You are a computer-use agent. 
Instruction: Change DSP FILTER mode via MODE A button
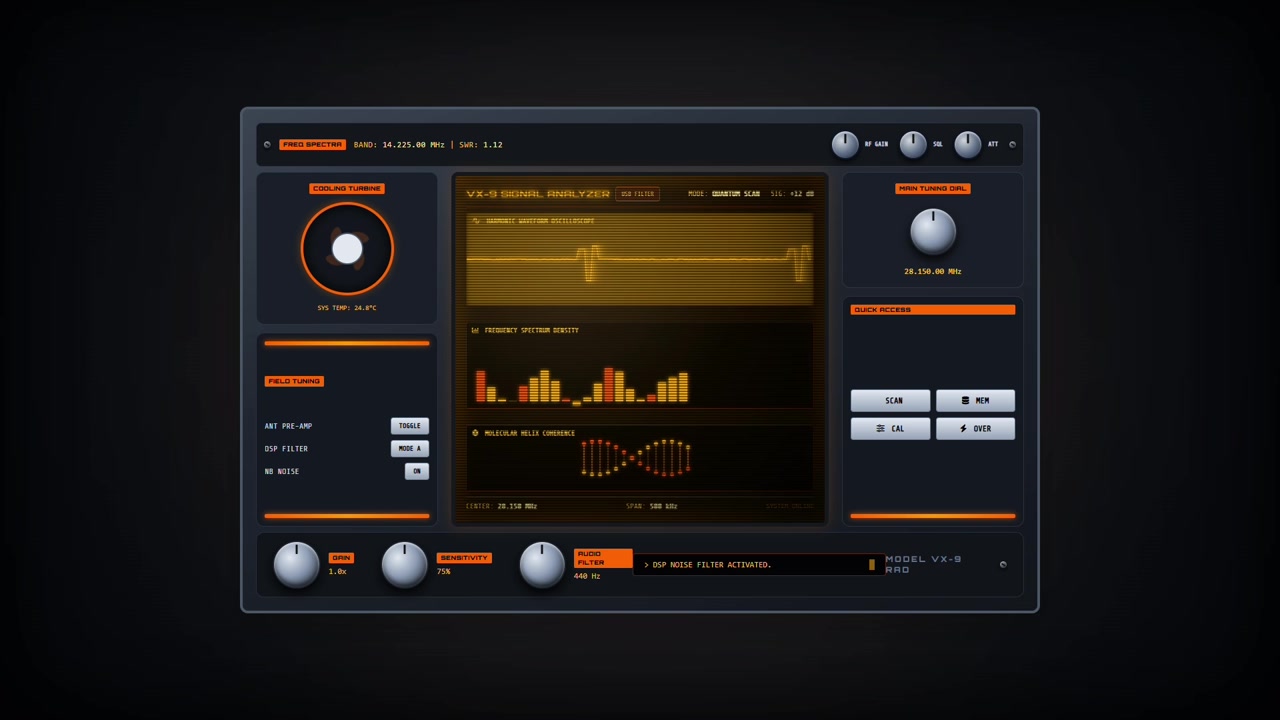coord(410,448)
